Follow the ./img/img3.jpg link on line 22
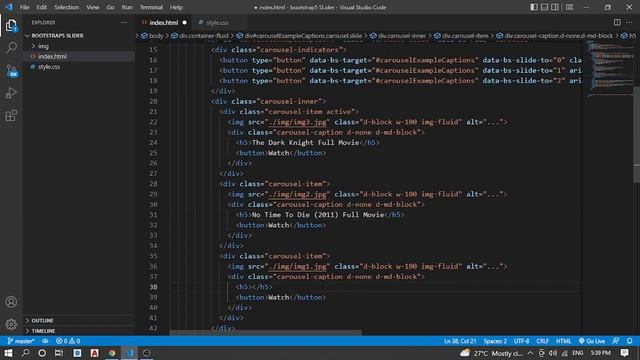Image resolution: width=640 pixels, height=360 pixels. (298, 122)
